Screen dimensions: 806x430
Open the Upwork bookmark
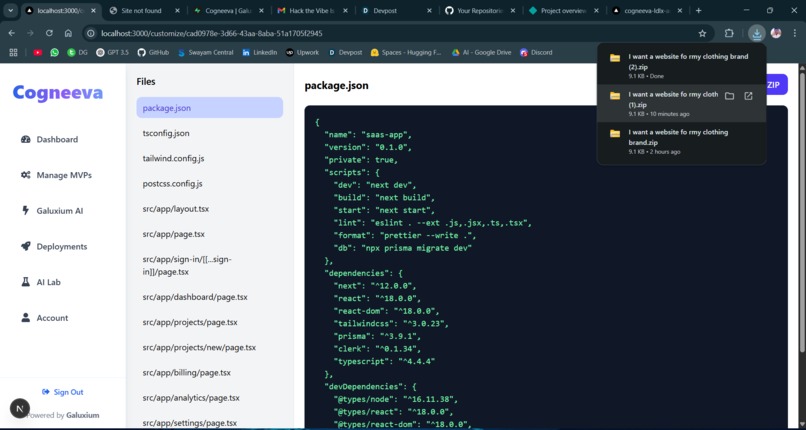click(x=303, y=52)
